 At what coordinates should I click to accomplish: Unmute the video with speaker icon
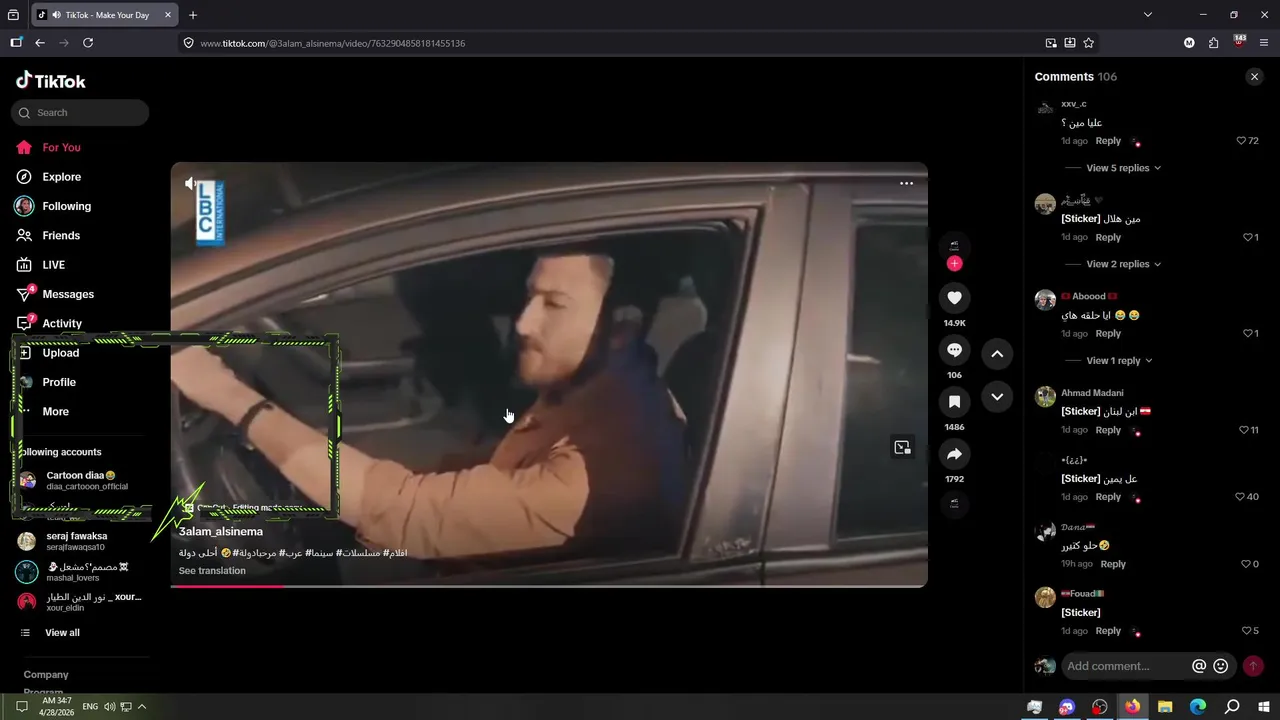(x=190, y=183)
